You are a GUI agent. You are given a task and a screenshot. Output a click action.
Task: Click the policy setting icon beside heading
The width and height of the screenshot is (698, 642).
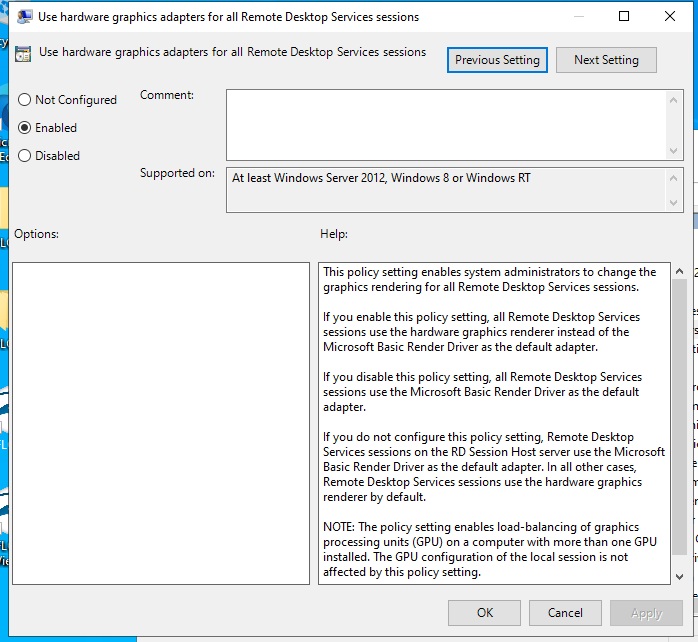pos(23,53)
